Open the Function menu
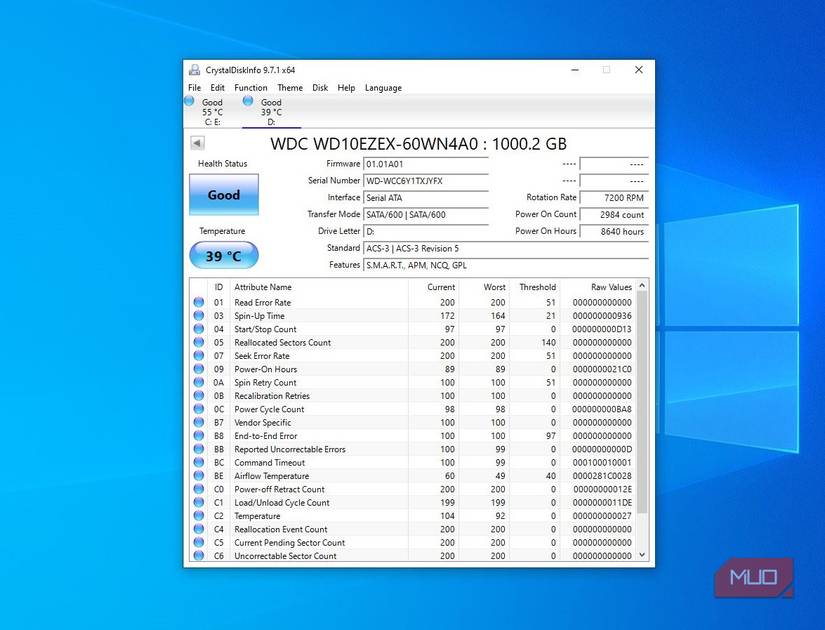This screenshot has height=630, width=825. (250, 87)
